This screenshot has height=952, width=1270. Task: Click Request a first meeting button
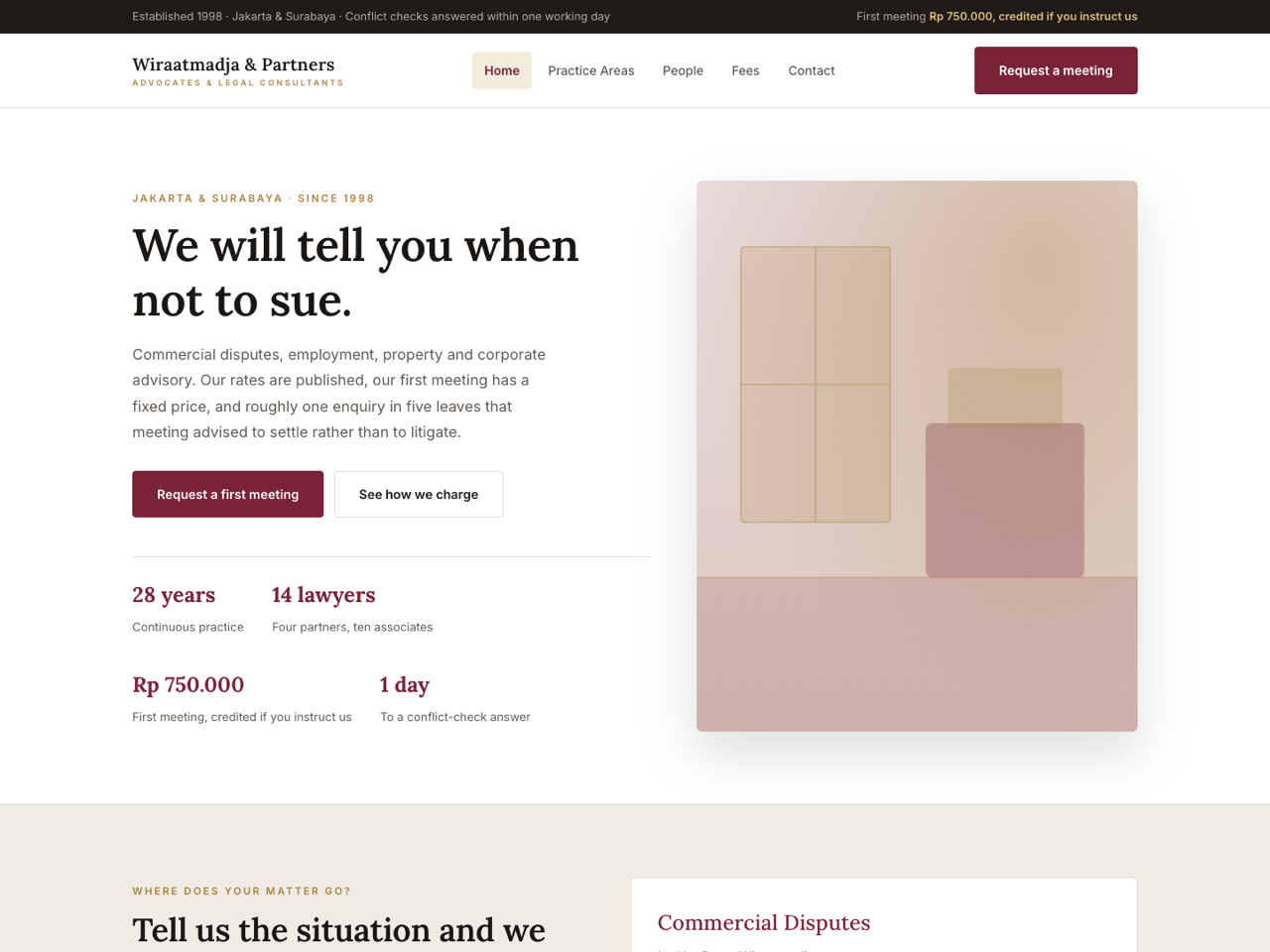(x=227, y=494)
